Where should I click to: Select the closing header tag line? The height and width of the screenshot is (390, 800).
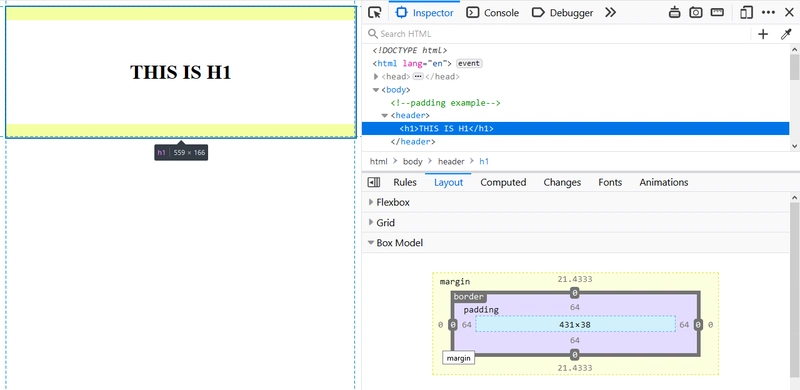click(413, 141)
